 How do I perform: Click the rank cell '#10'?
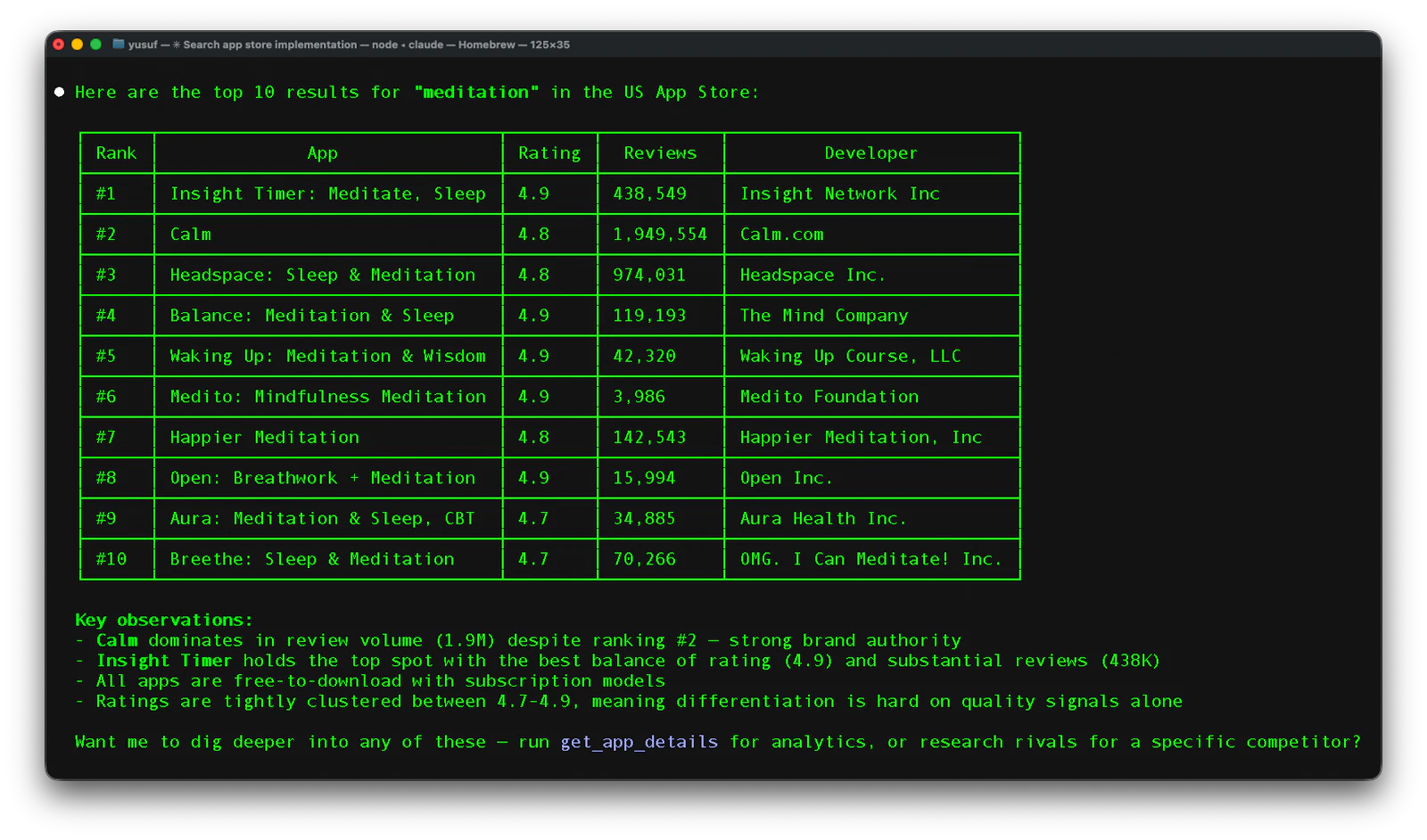tap(111, 559)
